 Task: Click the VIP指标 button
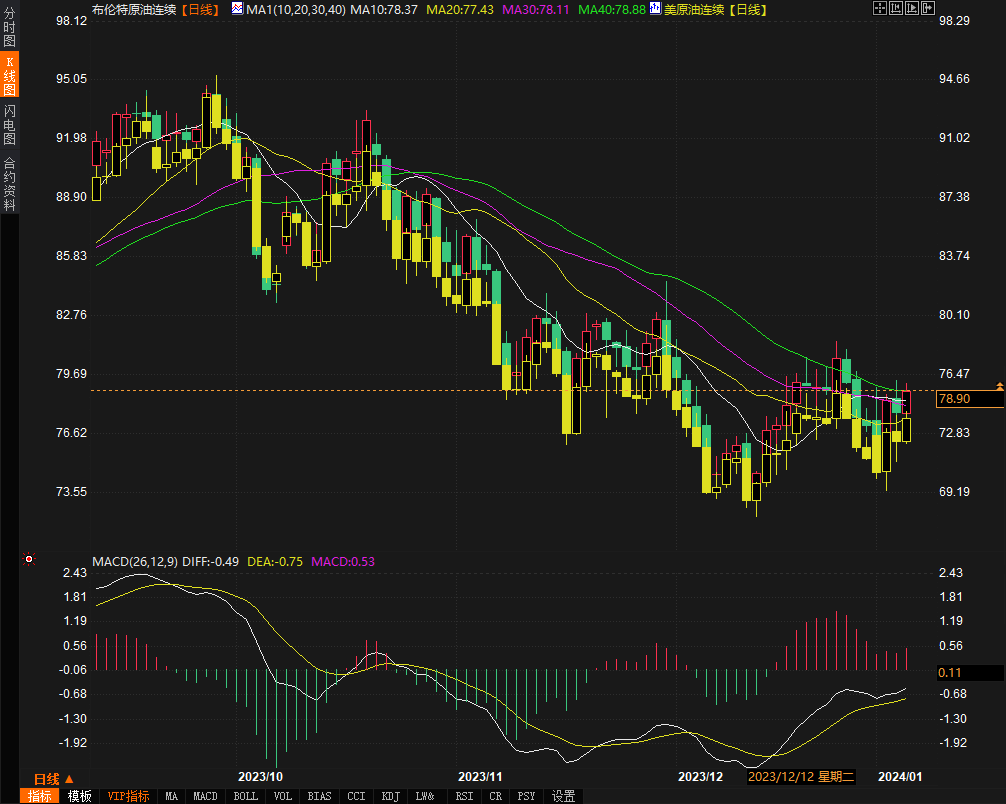(129, 796)
